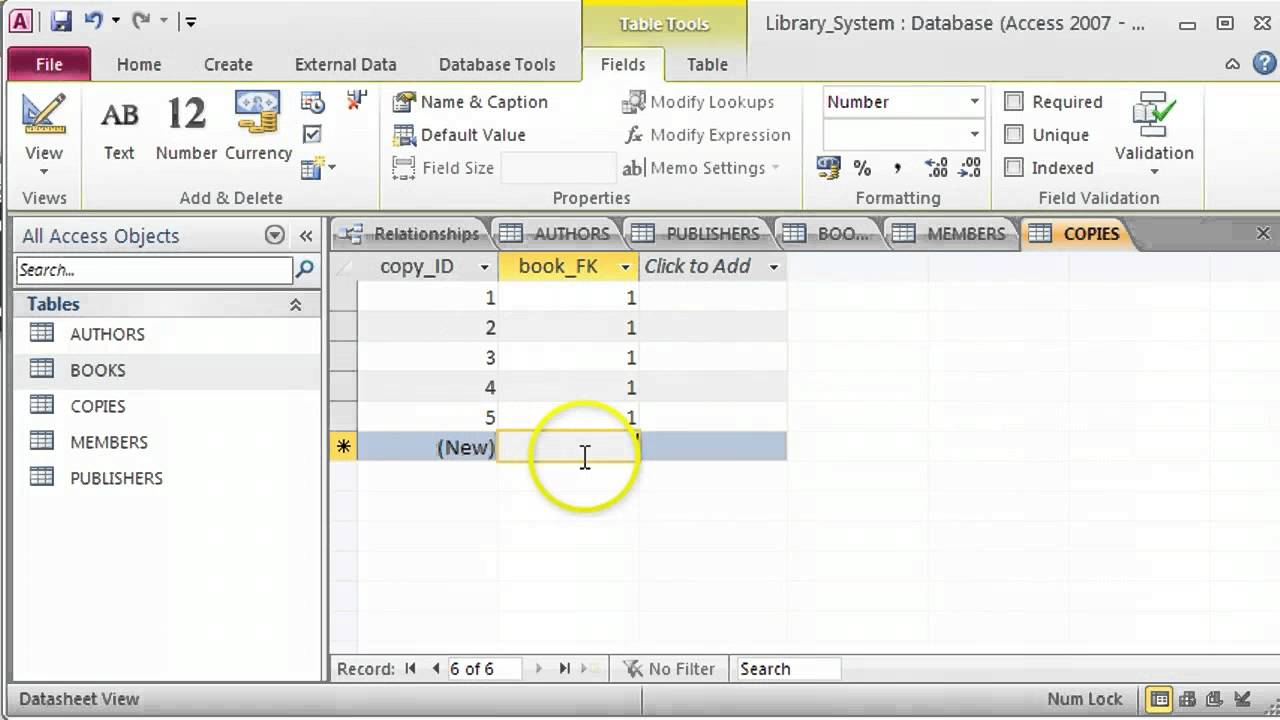Open the Database Tools tab
Viewport: 1280px width, 720px height.
(497, 64)
